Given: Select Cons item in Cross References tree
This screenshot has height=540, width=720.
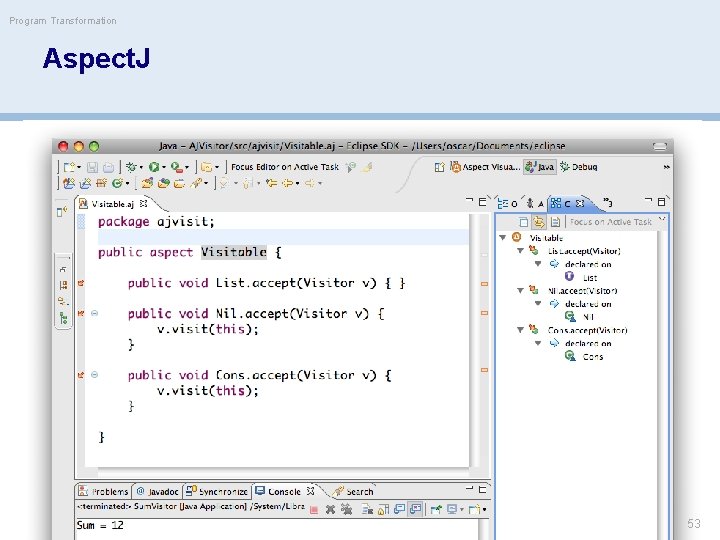Looking at the screenshot, I should tap(592, 357).
